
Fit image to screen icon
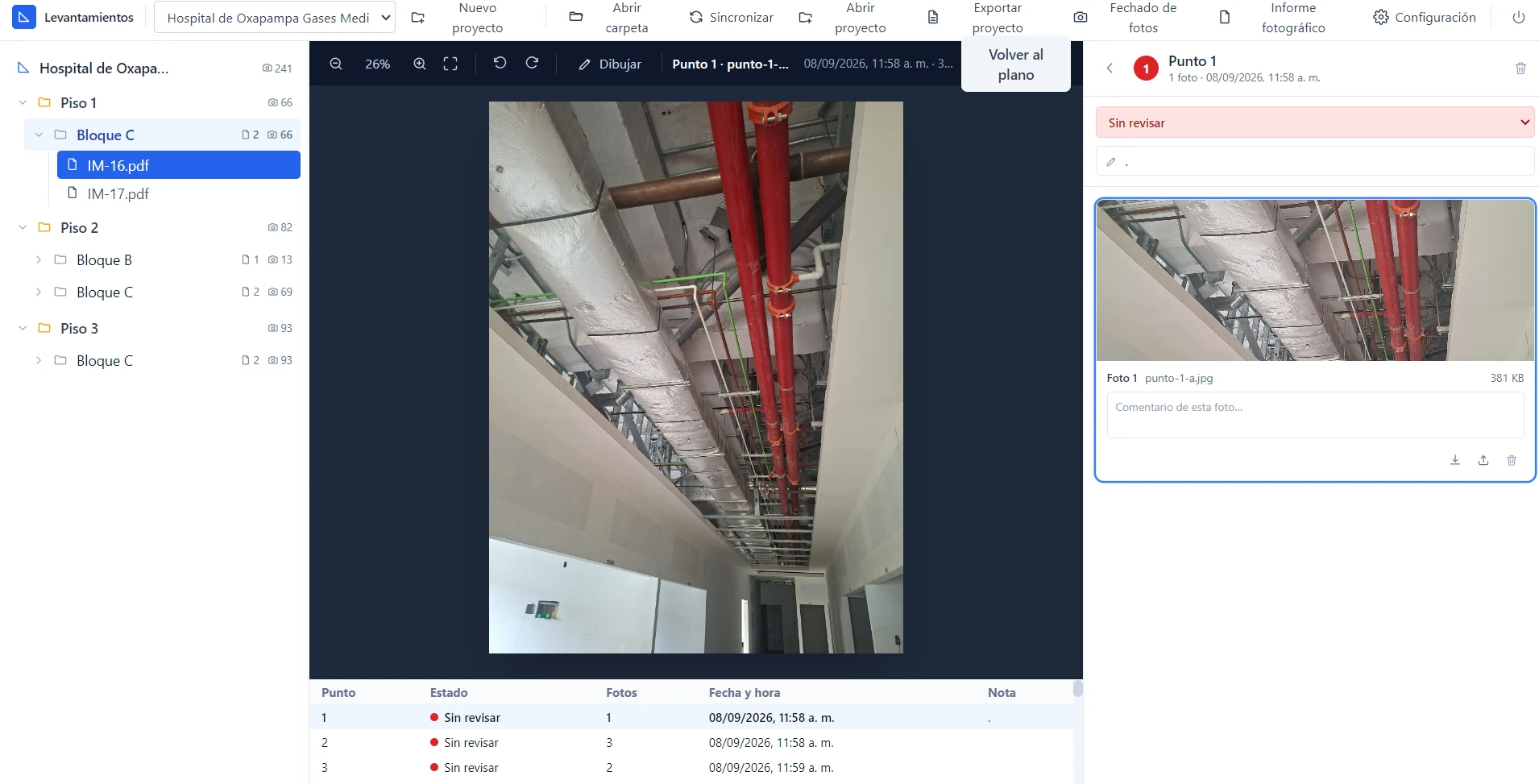point(450,64)
